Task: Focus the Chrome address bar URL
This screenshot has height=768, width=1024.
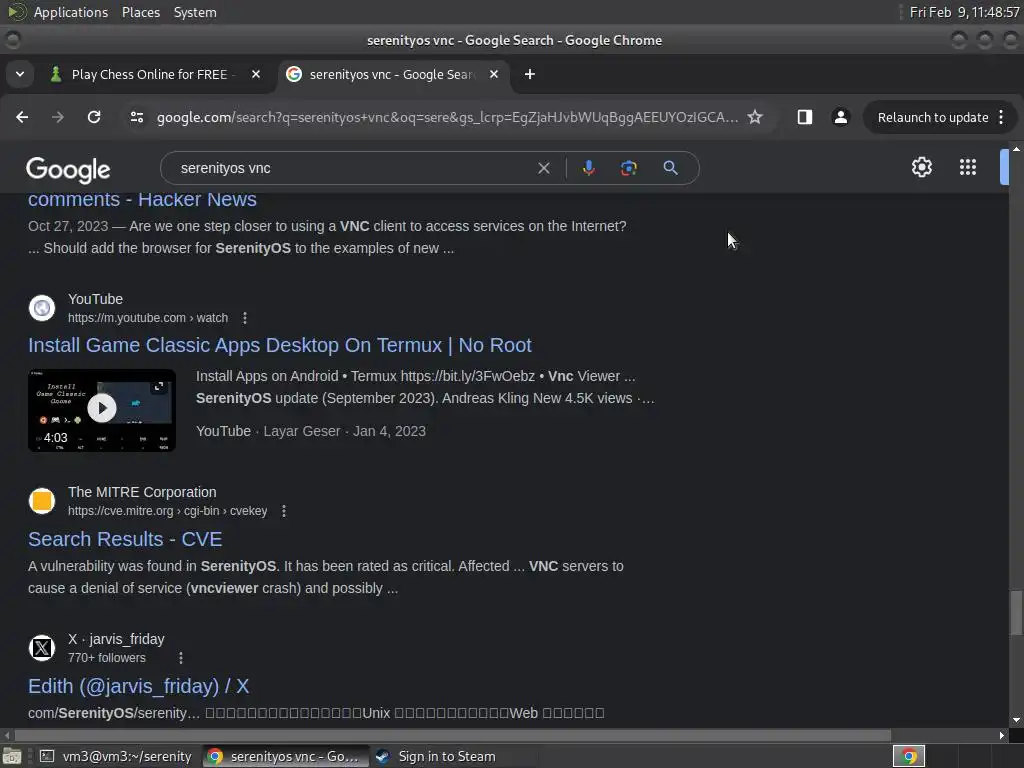Action: click(x=447, y=118)
